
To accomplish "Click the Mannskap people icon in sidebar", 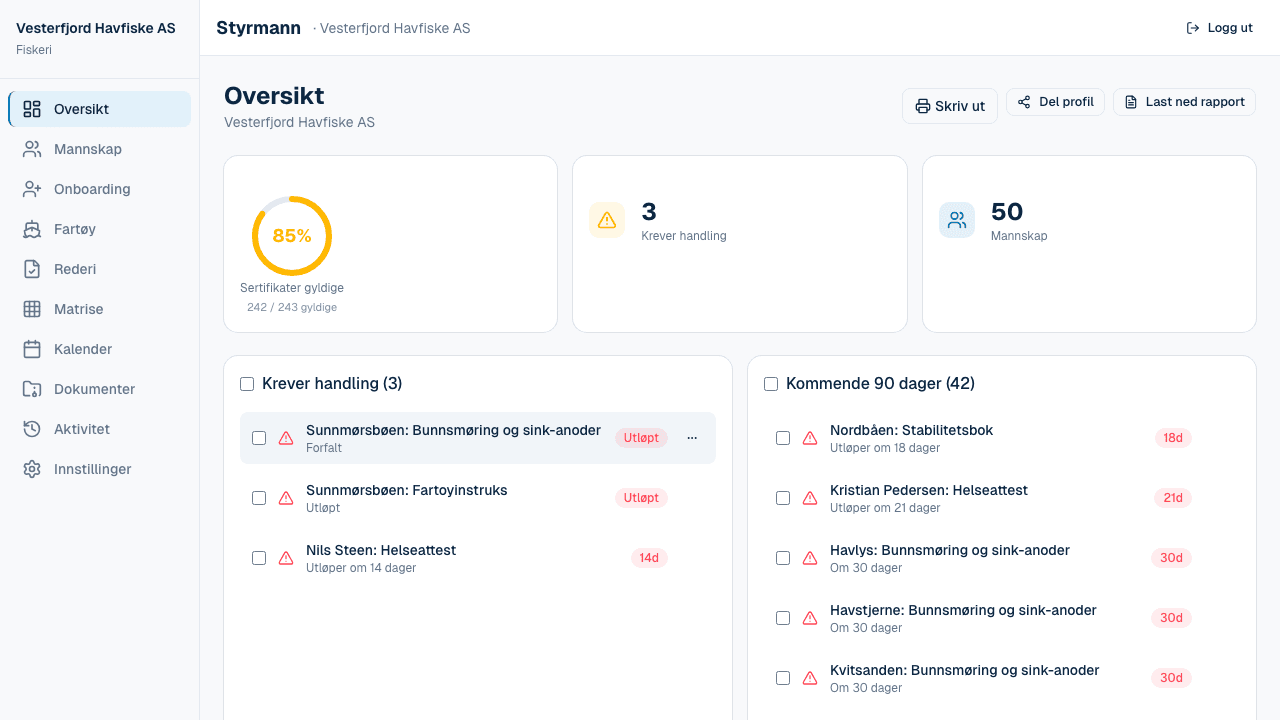I will pyautogui.click(x=32, y=149).
